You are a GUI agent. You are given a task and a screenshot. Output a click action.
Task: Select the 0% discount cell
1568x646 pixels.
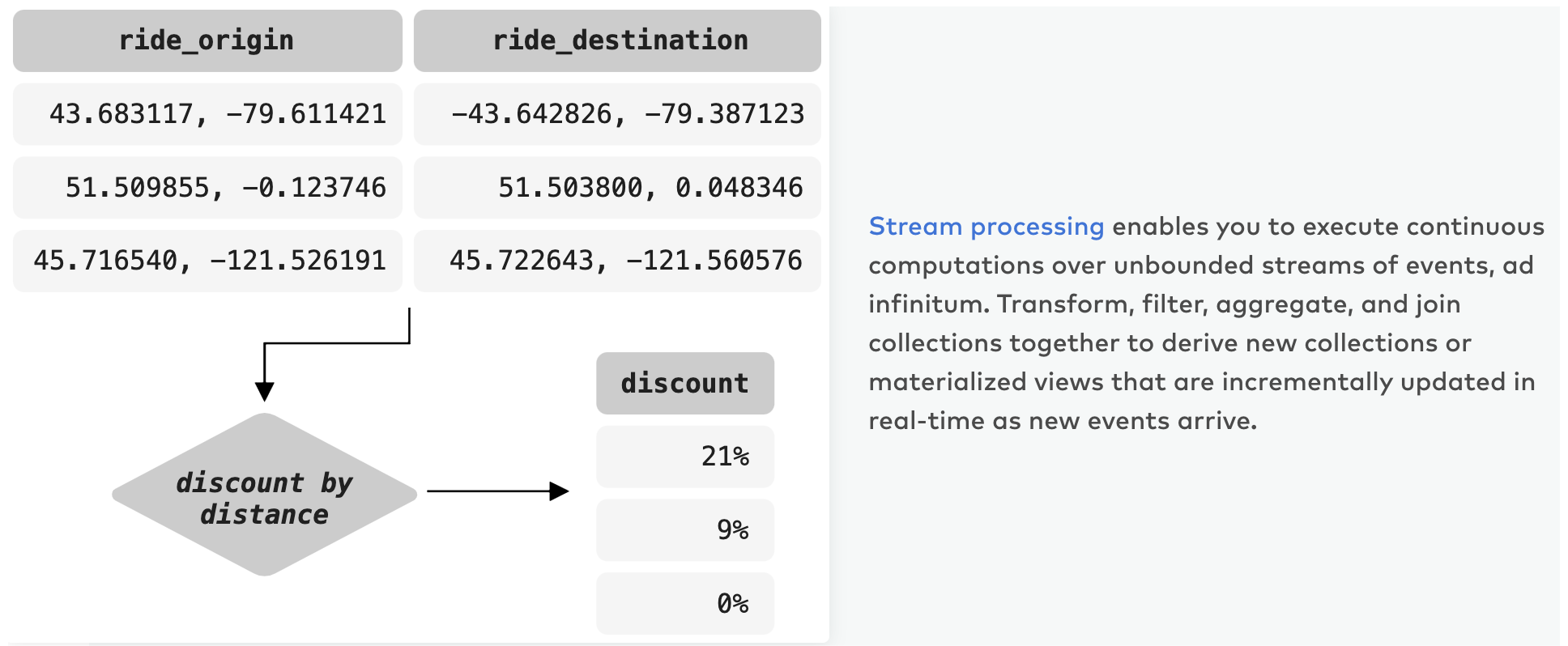[685, 604]
